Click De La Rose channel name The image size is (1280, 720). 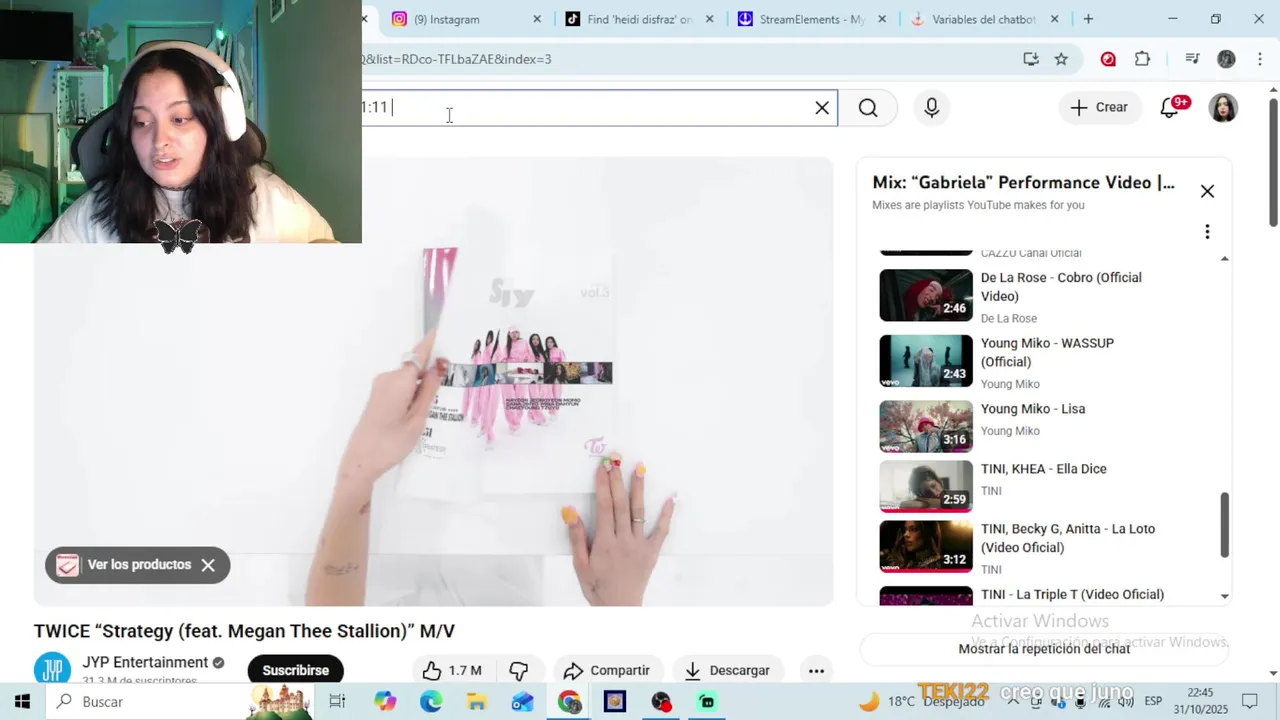[1008, 318]
